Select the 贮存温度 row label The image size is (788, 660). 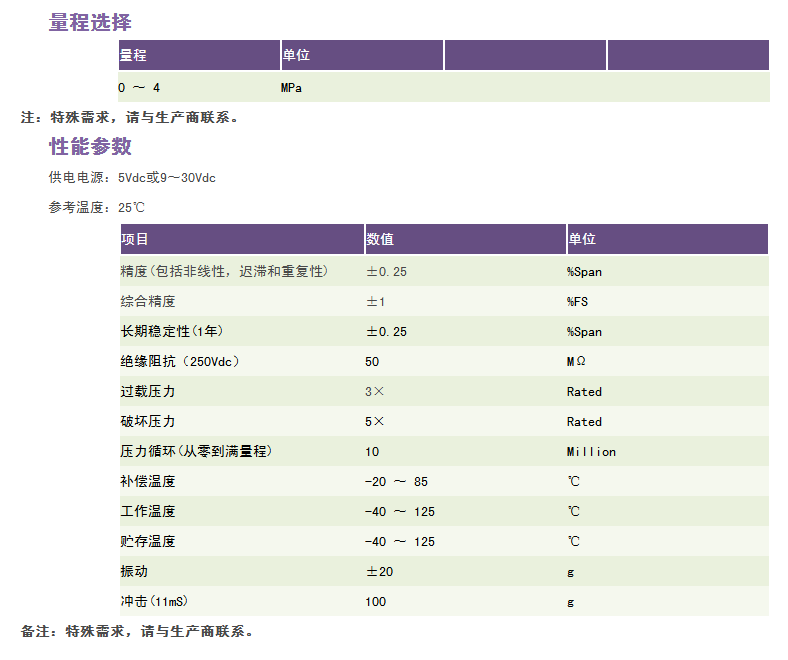point(148,541)
